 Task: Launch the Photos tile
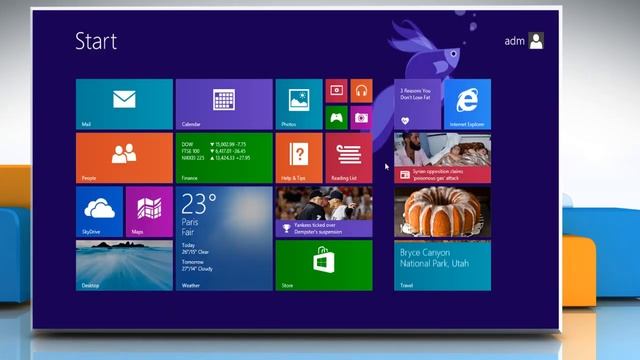pos(299,104)
